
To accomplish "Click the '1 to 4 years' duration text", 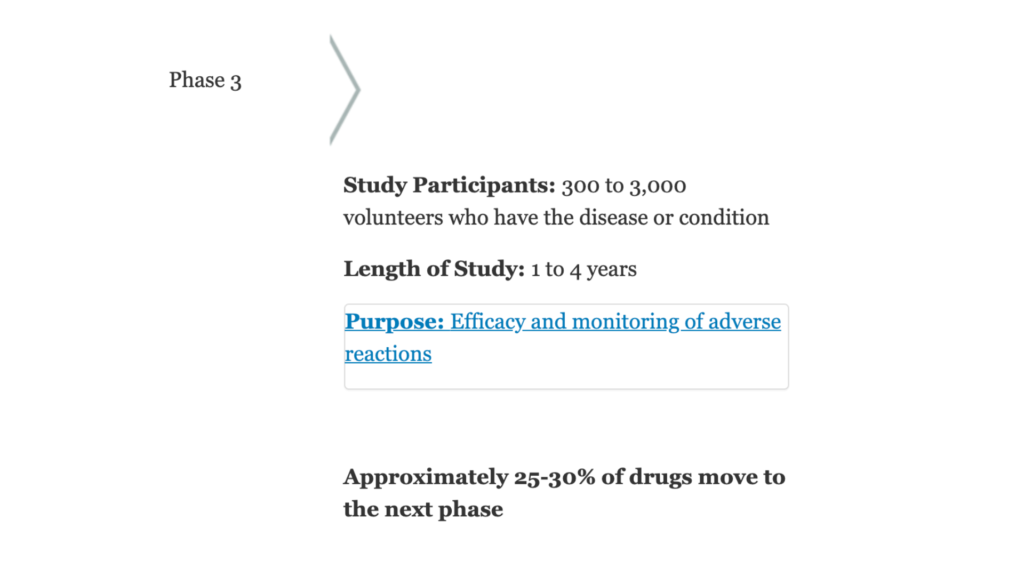I will pos(584,269).
